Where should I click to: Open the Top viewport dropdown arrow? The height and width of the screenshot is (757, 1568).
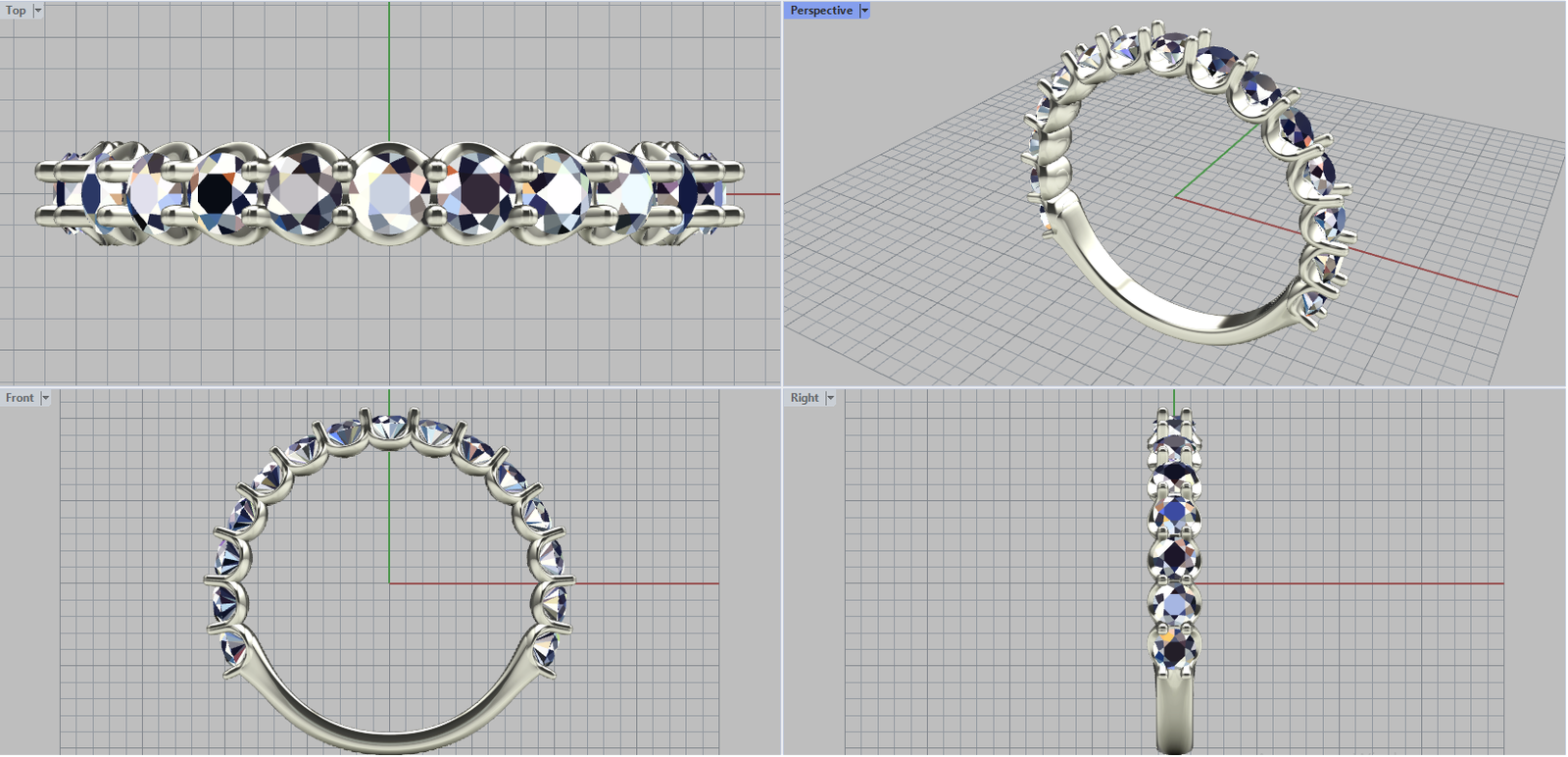pos(38,11)
